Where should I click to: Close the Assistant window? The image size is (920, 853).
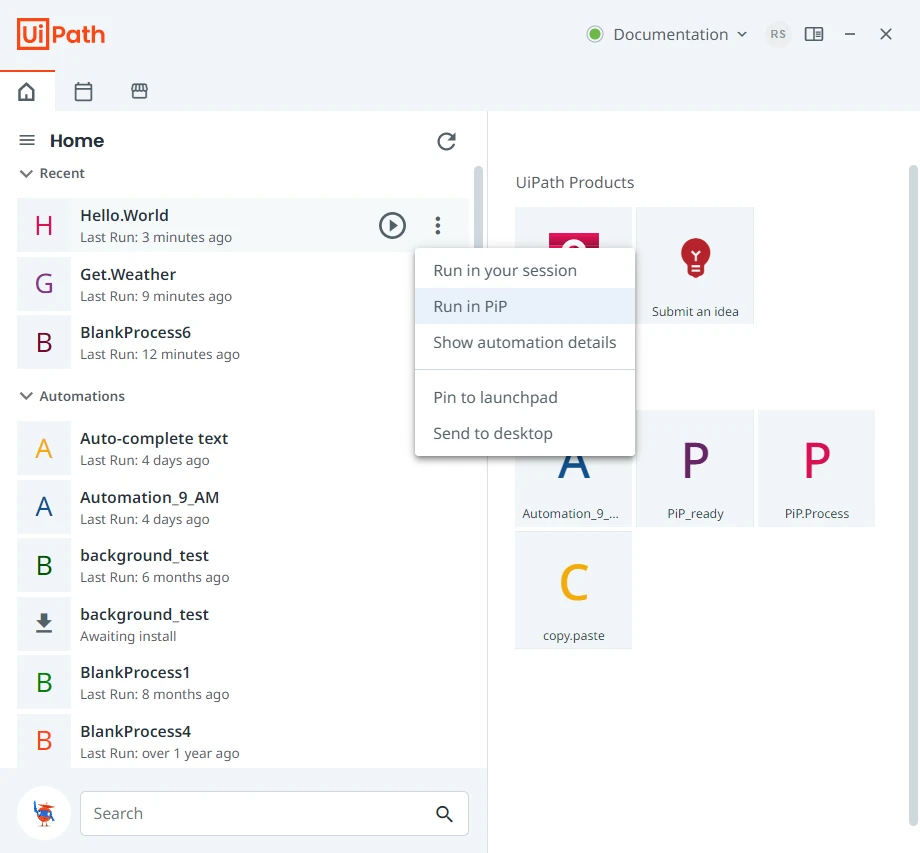pyautogui.click(x=886, y=35)
